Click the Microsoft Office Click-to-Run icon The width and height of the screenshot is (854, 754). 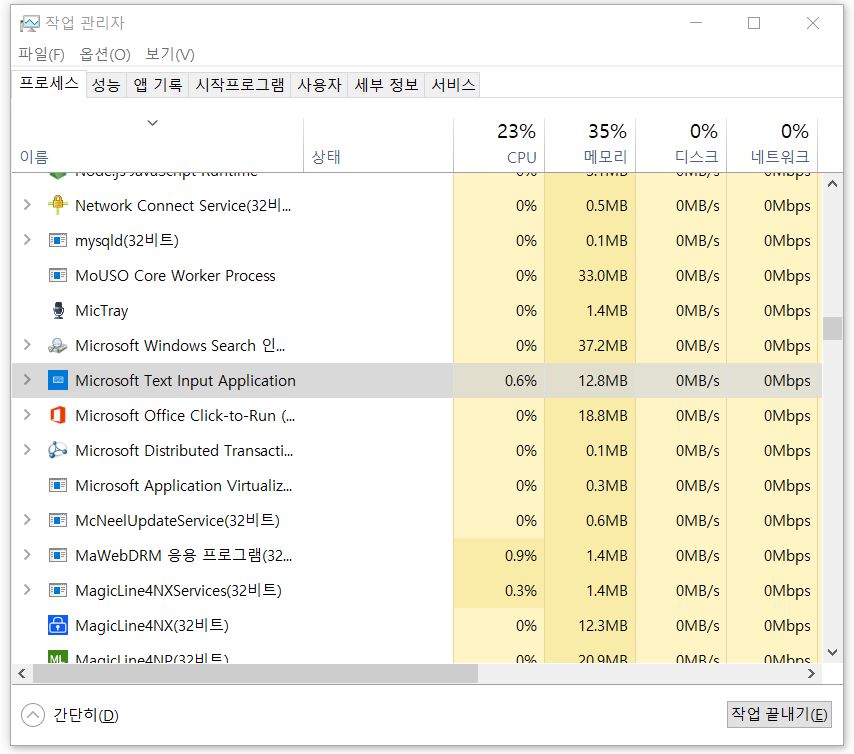[x=58, y=415]
